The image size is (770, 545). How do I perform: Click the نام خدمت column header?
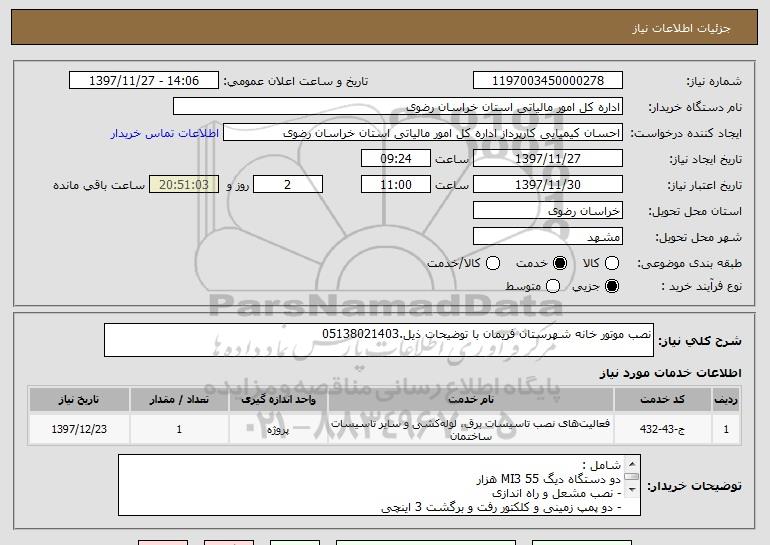coord(470,399)
